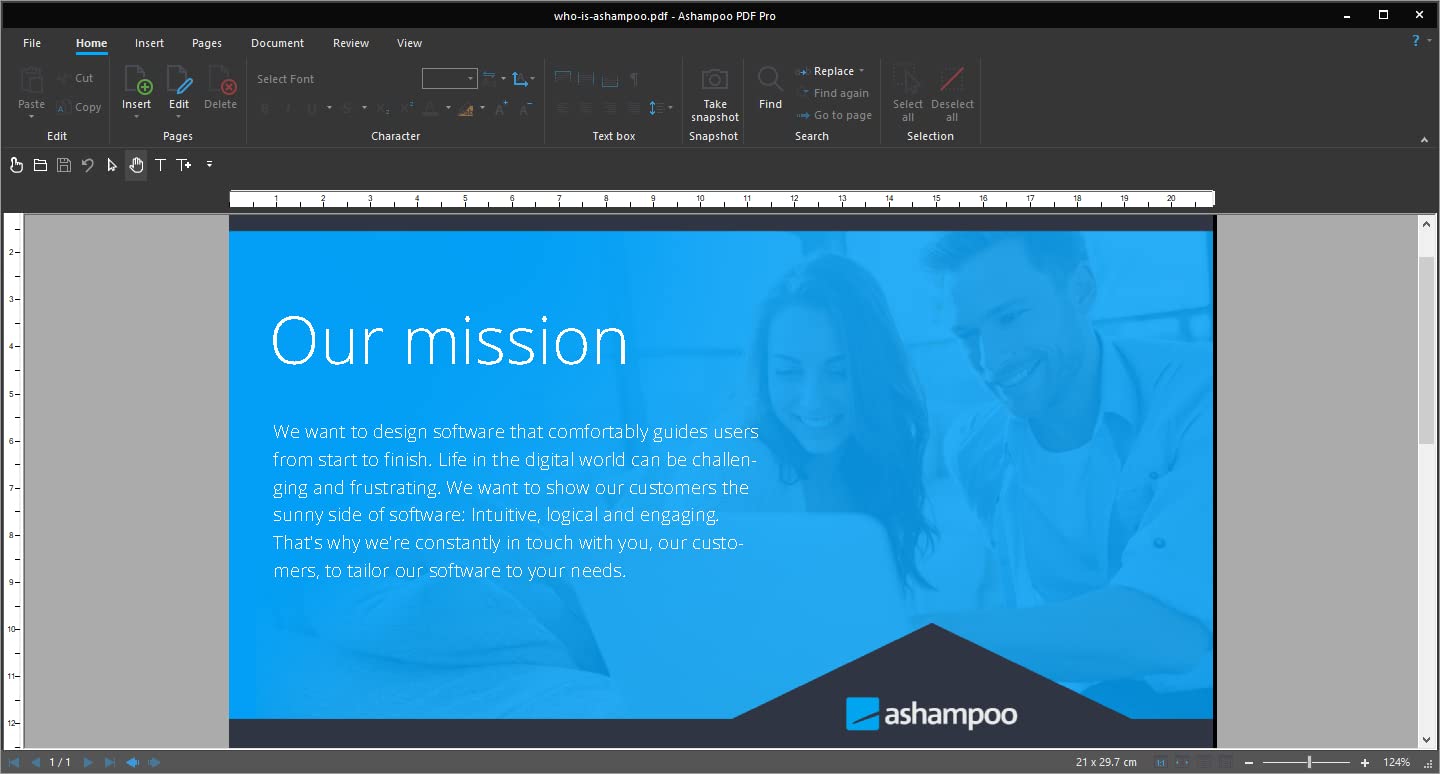Click the "Our mission" heading in document
Screen dimensions: 1440x774
click(x=449, y=341)
